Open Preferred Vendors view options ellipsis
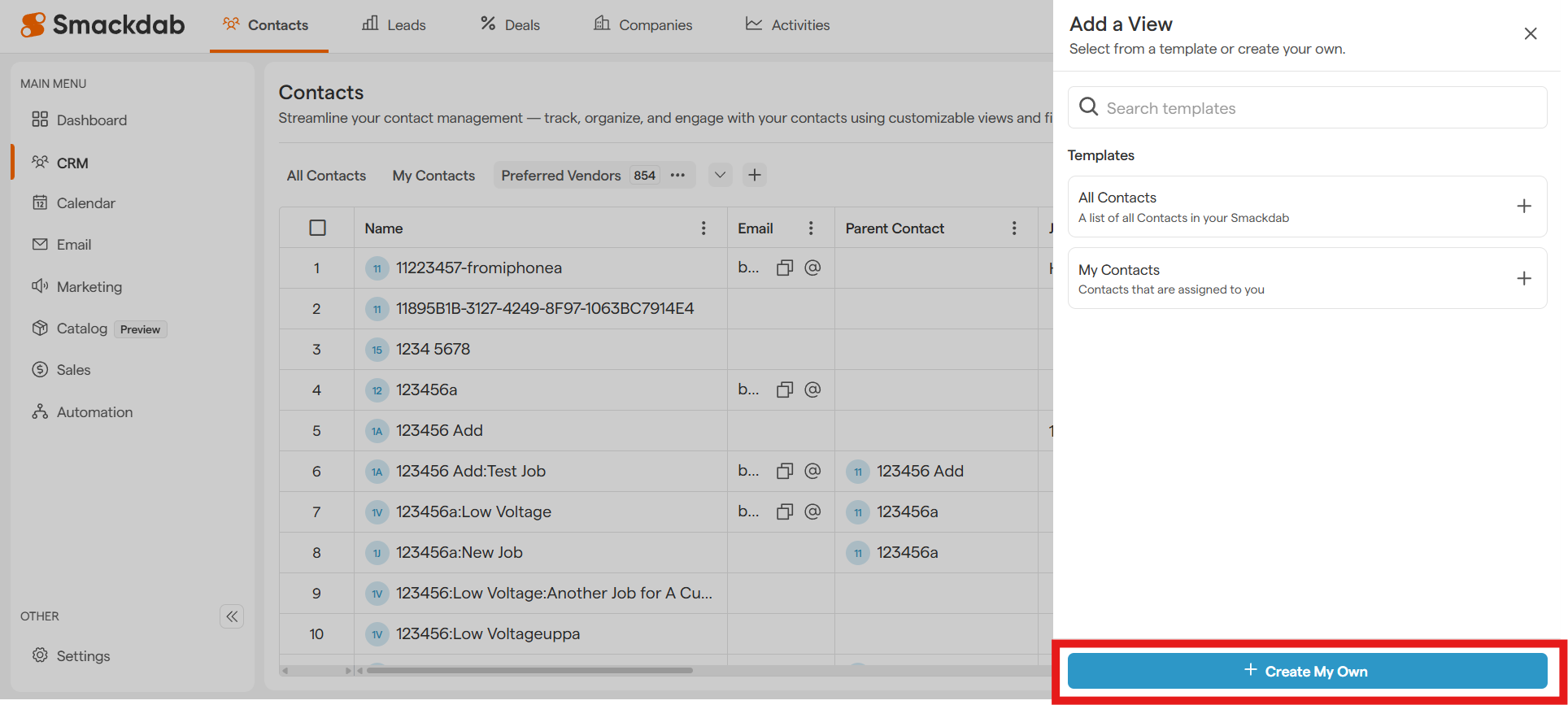Viewport: 1568px width, 705px height. click(677, 176)
